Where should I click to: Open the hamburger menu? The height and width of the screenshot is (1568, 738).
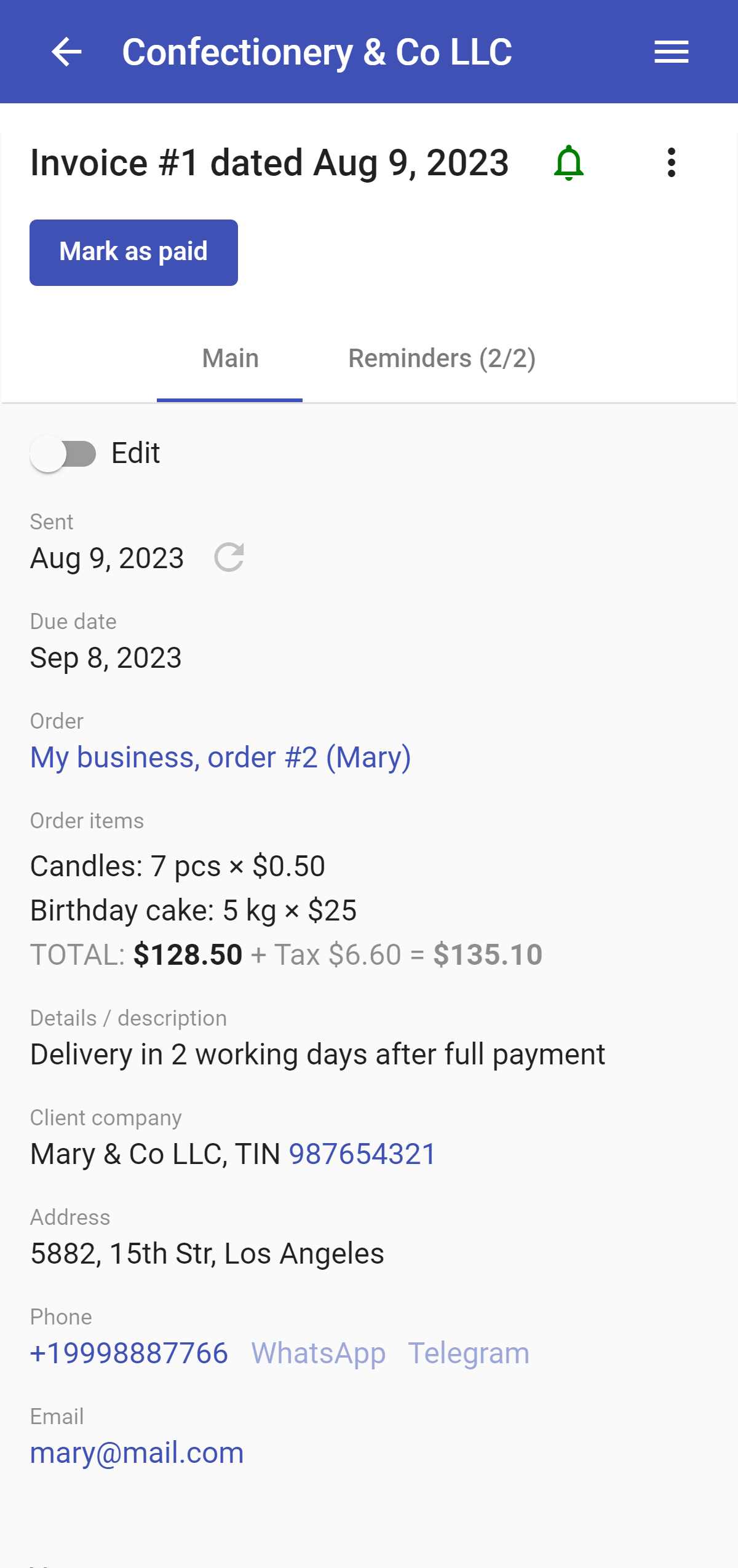(671, 52)
